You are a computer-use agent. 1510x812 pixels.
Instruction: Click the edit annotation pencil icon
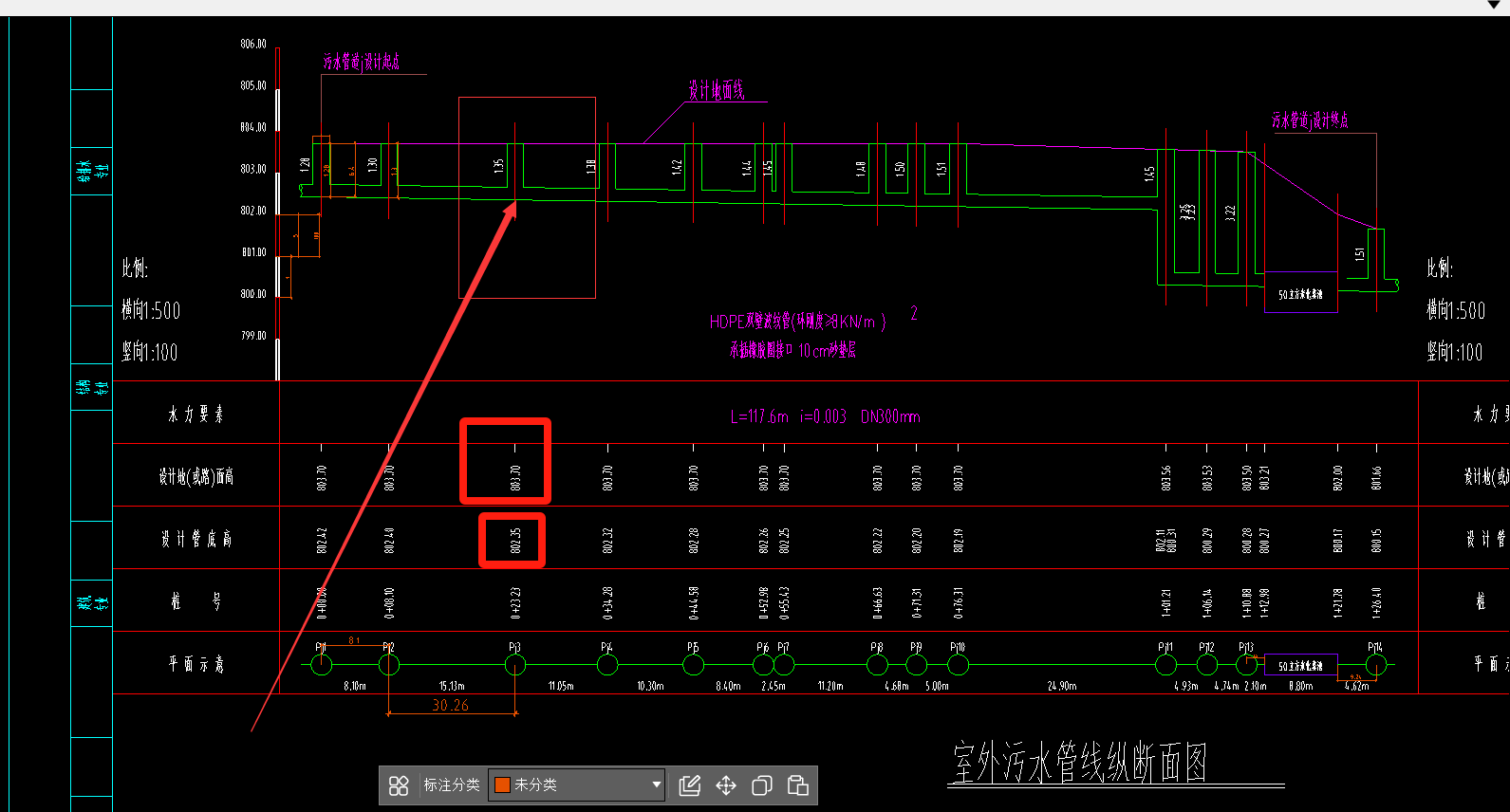tap(690, 785)
